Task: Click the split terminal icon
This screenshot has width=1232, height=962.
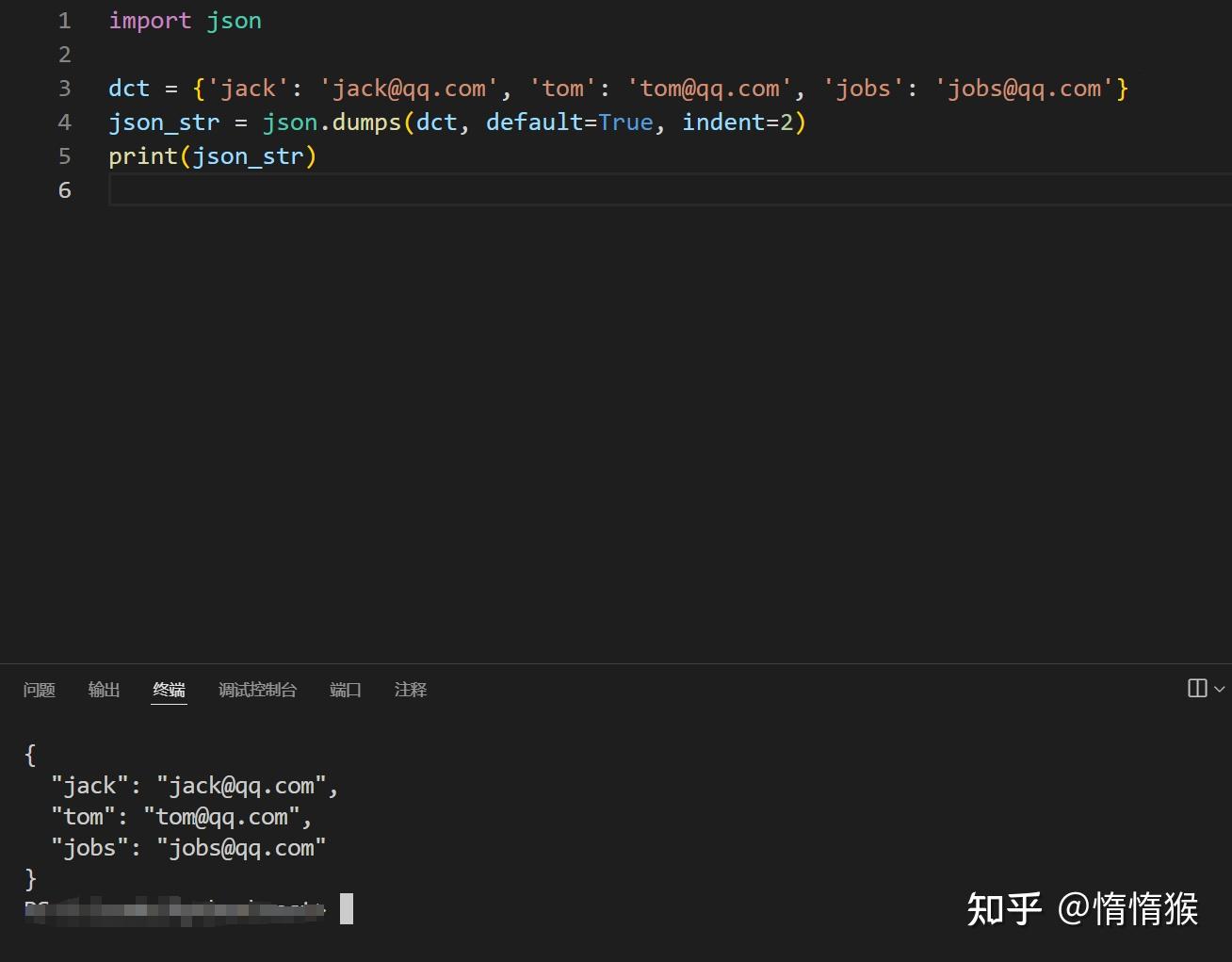Action: (x=1197, y=689)
